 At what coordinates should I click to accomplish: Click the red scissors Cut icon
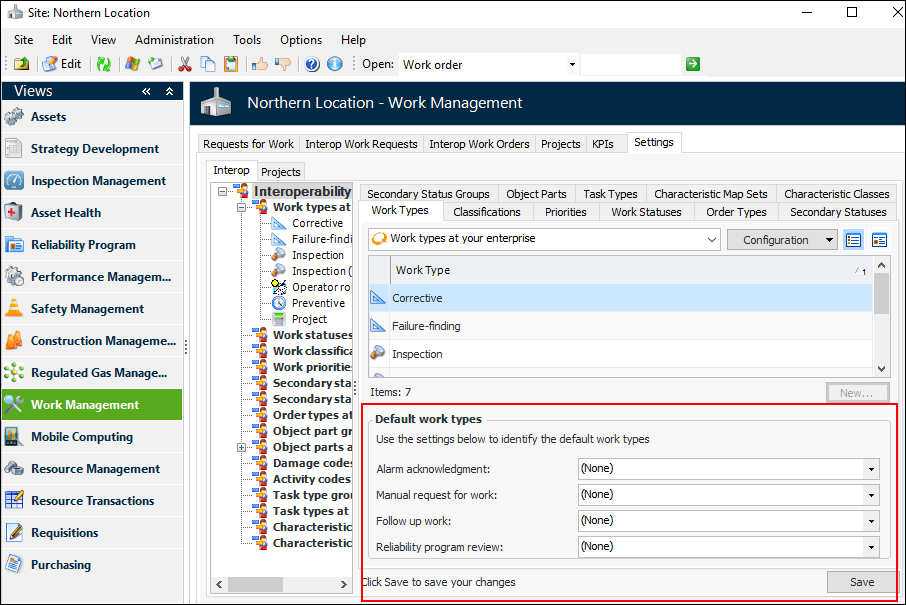[x=184, y=64]
